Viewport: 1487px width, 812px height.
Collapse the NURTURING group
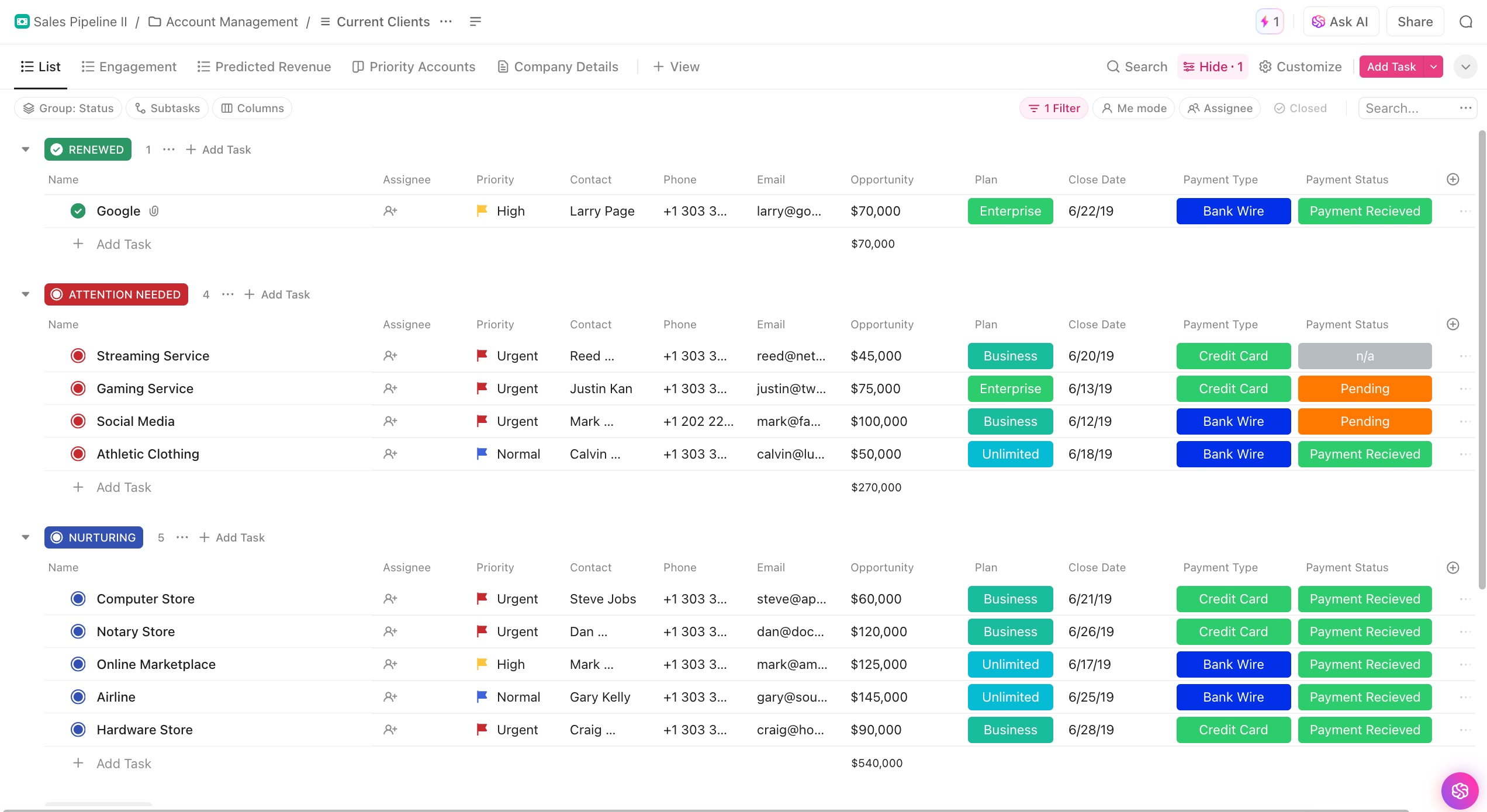(25, 537)
